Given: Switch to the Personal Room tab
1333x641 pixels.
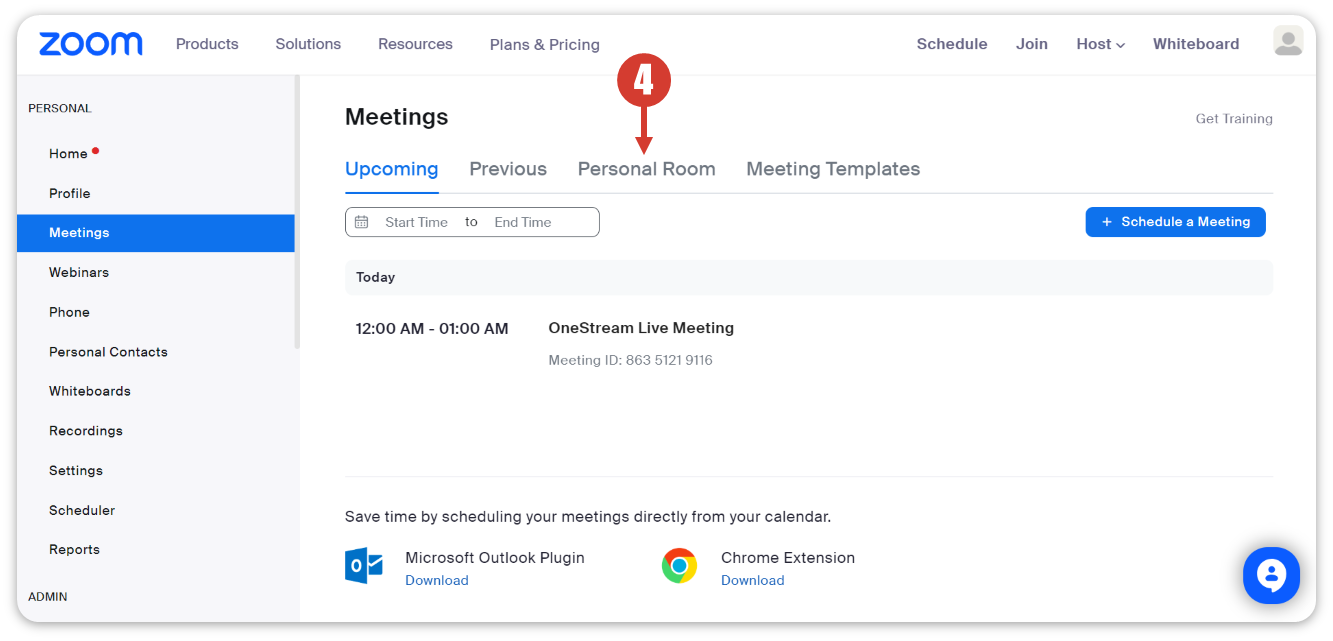Looking at the screenshot, I should click(x=646, y=169).
